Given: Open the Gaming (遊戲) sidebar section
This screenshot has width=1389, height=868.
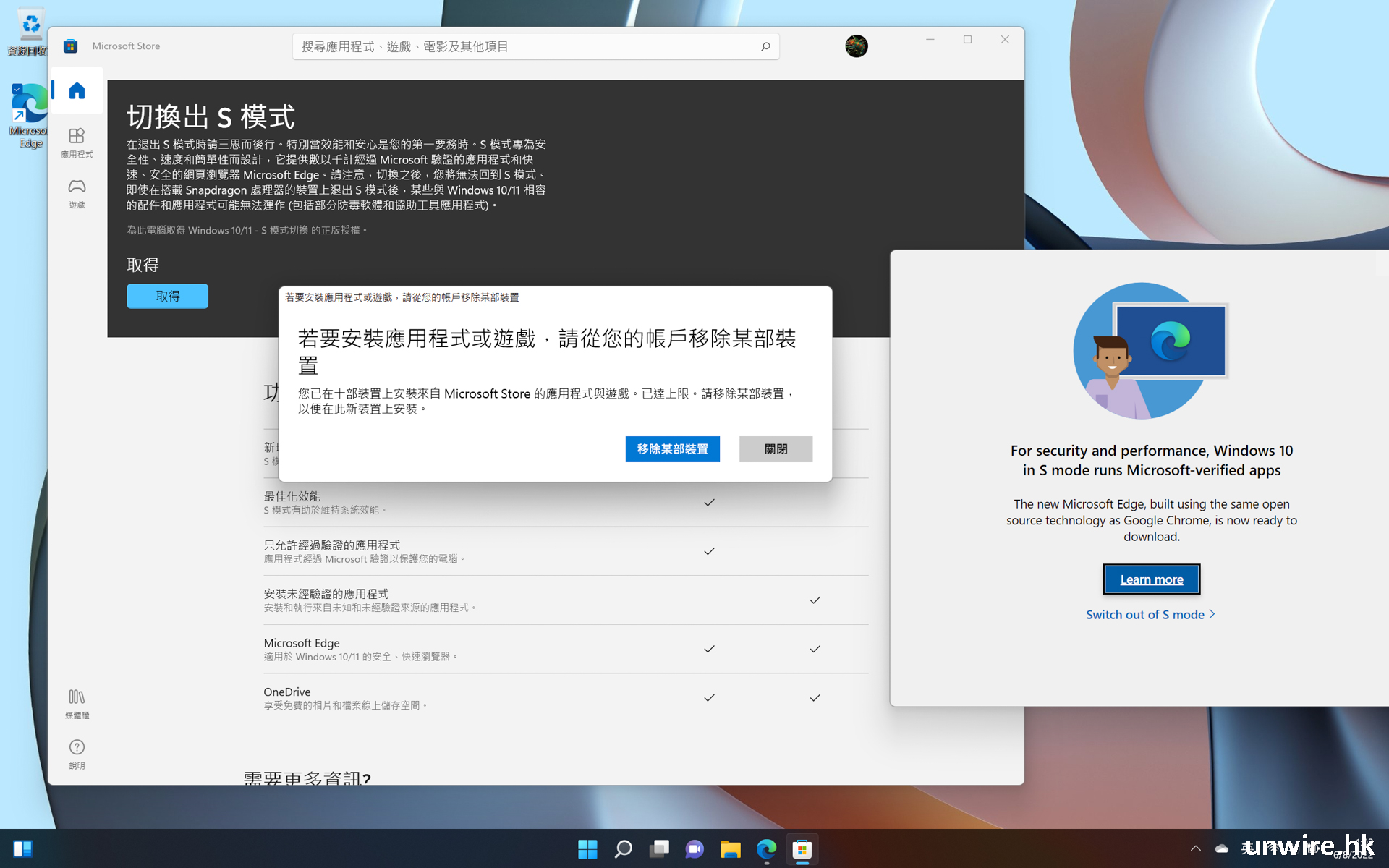Looking at the screenshot, I should click(77, 192).
